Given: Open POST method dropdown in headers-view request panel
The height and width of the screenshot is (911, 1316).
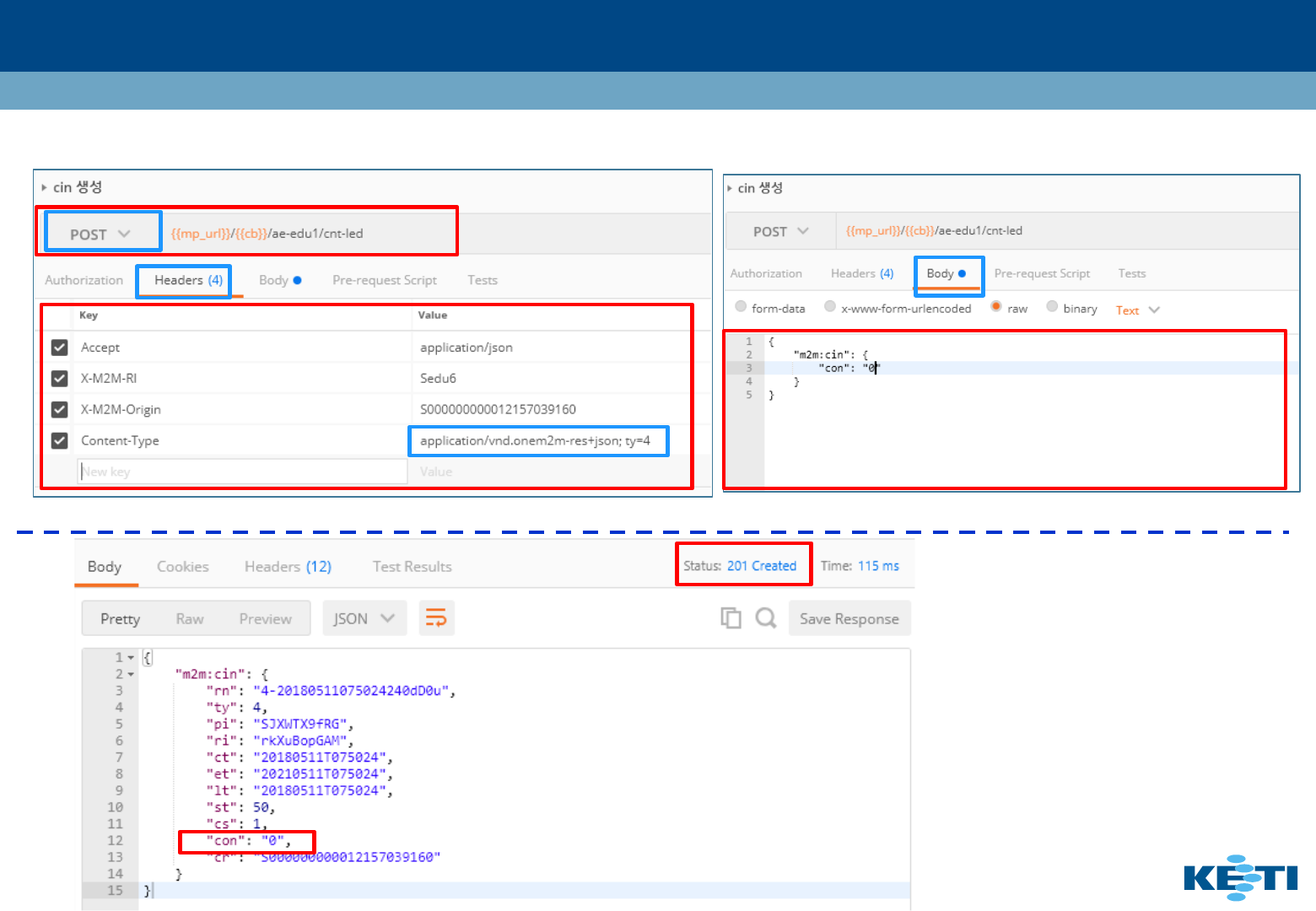Looking at the screenshot, I should point(100,234).
